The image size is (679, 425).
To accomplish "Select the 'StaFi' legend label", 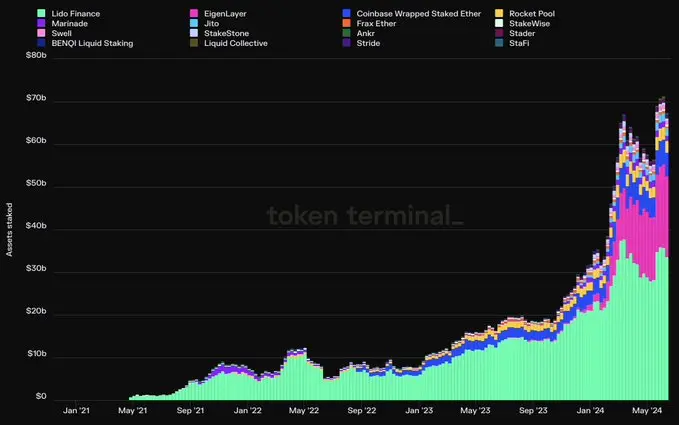I will pos(519,43).
